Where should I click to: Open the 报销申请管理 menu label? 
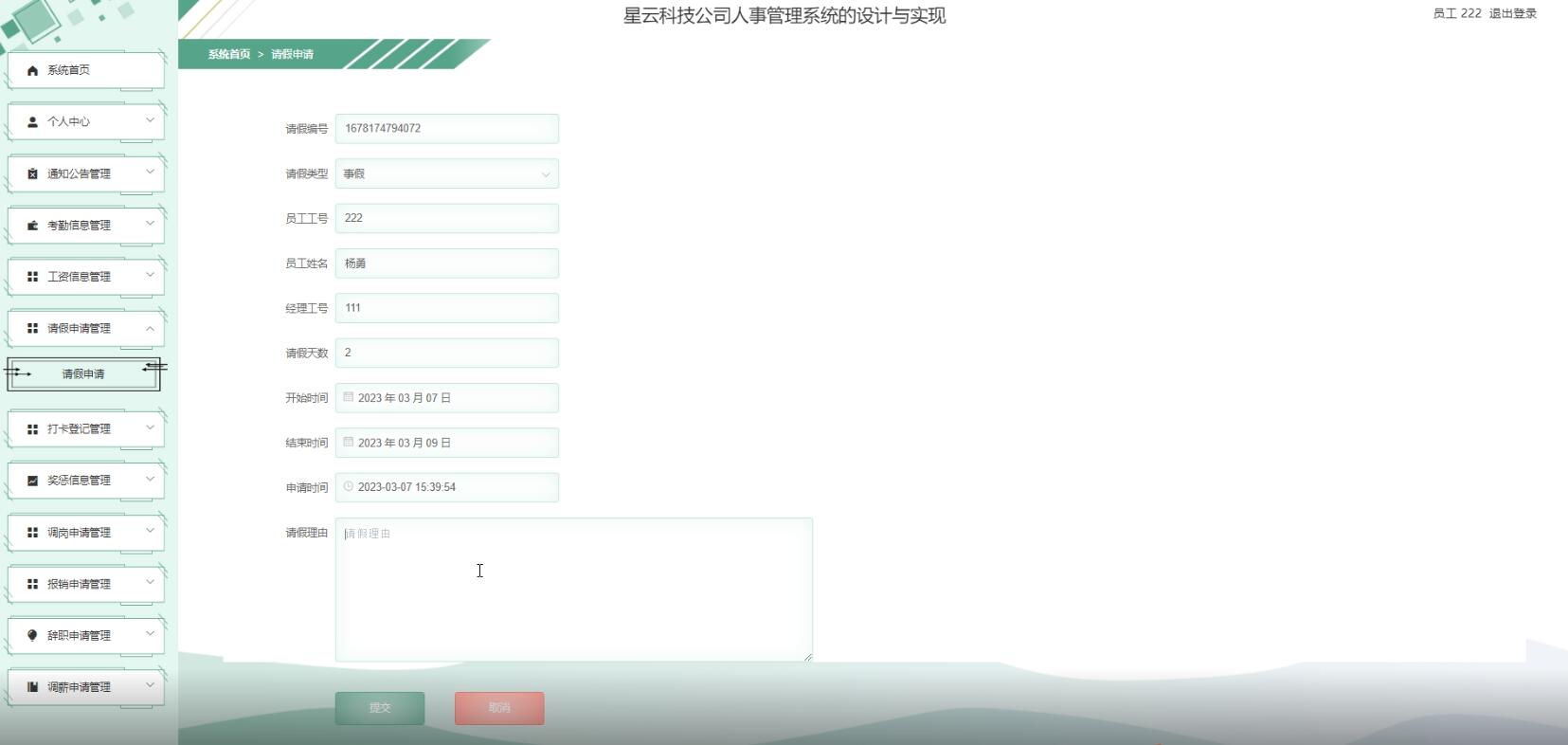(80, 584)
